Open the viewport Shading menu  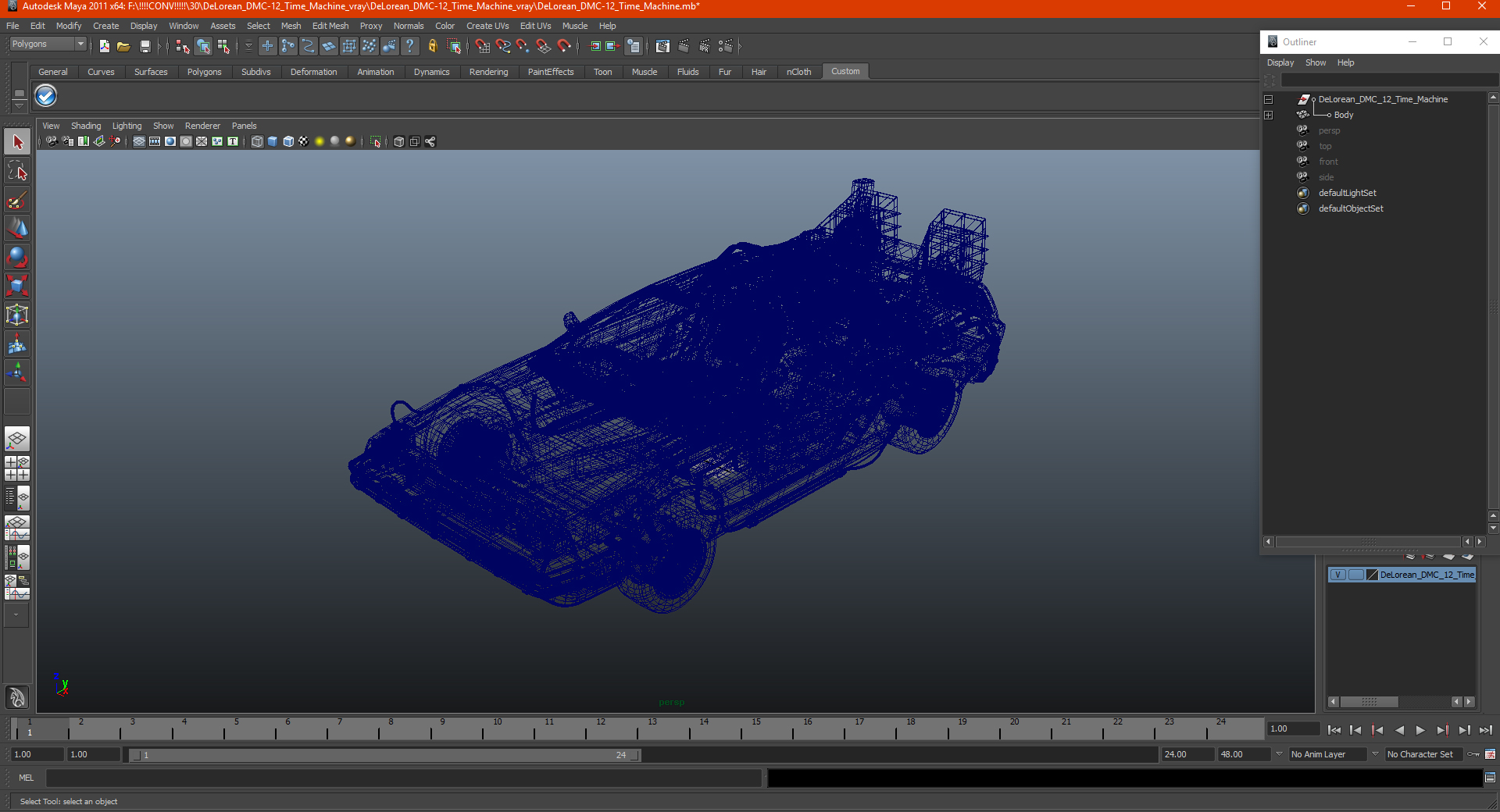click(x=86, y=126)
